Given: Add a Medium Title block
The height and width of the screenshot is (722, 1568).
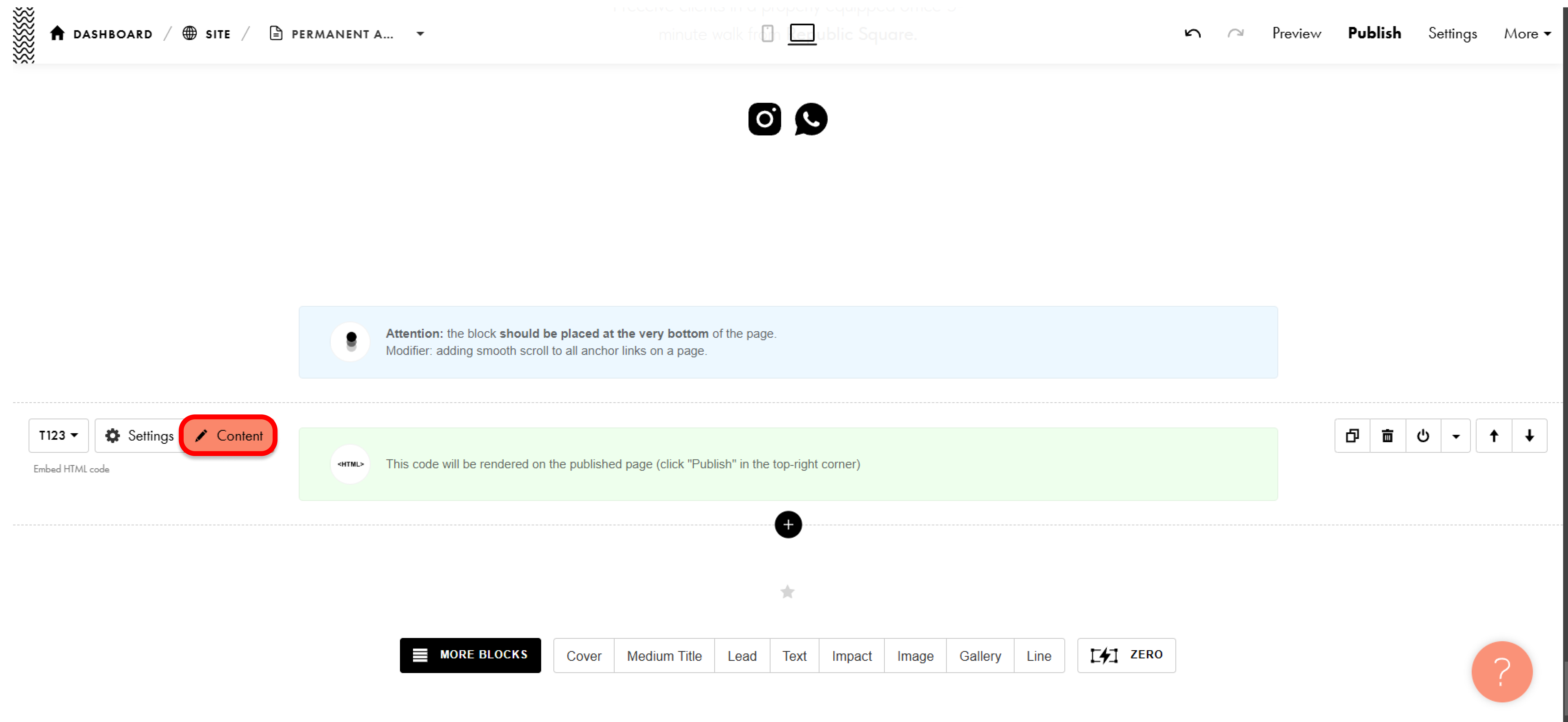Looking at the screenshot, I should pos(664,656).
